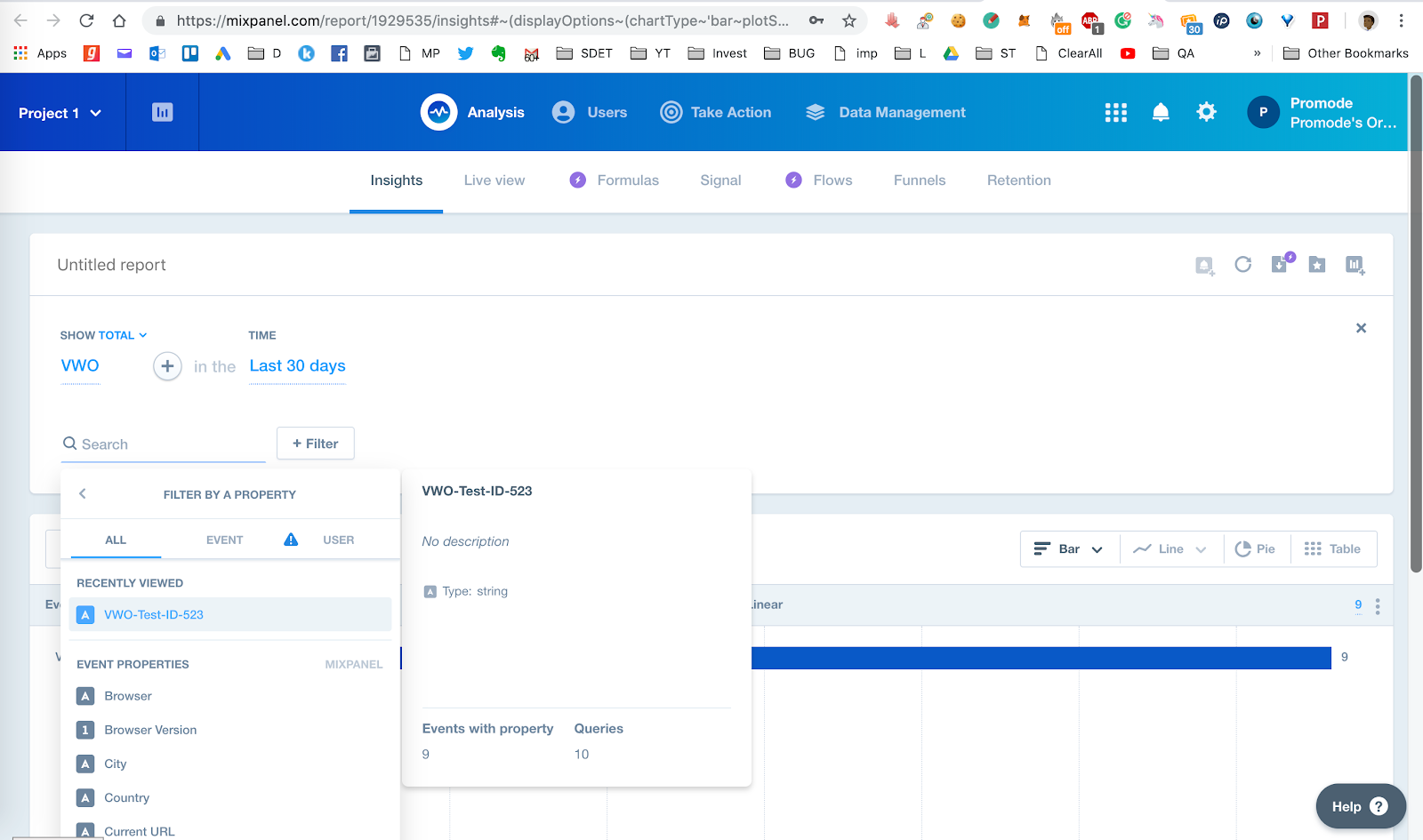Open the apps grid icon in header
The height and width of the screenshot is (840, 1423).
click(1115, 112)
